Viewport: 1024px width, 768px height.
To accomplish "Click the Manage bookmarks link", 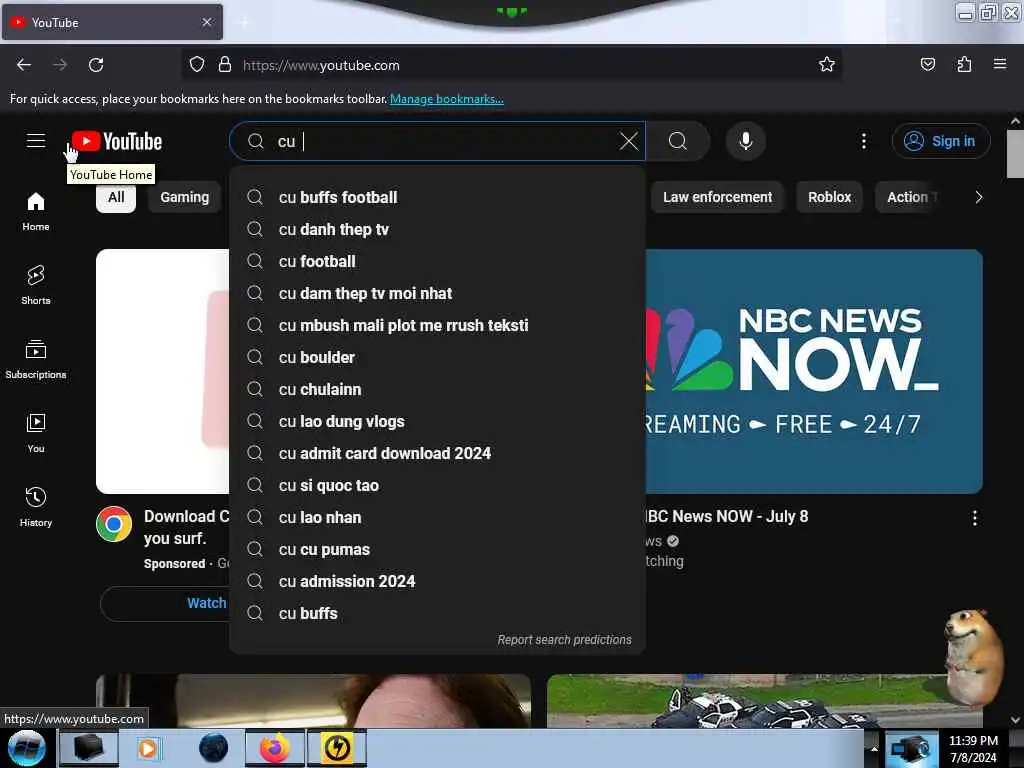I will [447, 99].
